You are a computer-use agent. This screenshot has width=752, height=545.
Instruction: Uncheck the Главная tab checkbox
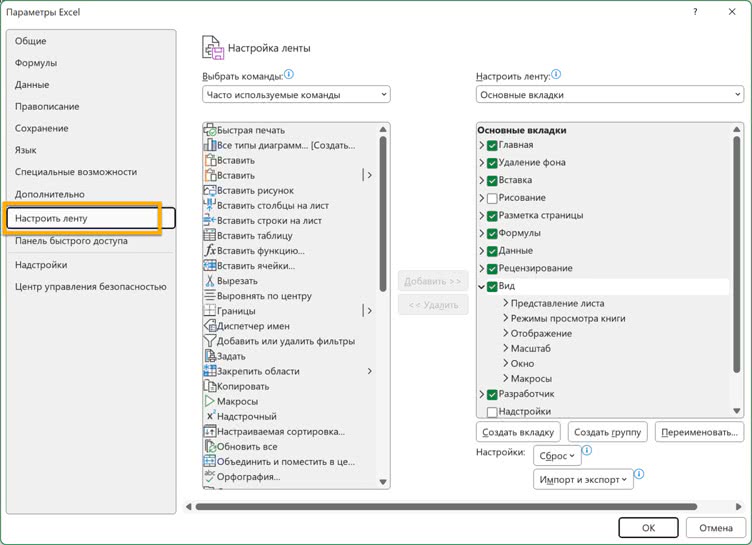(492, 145)
